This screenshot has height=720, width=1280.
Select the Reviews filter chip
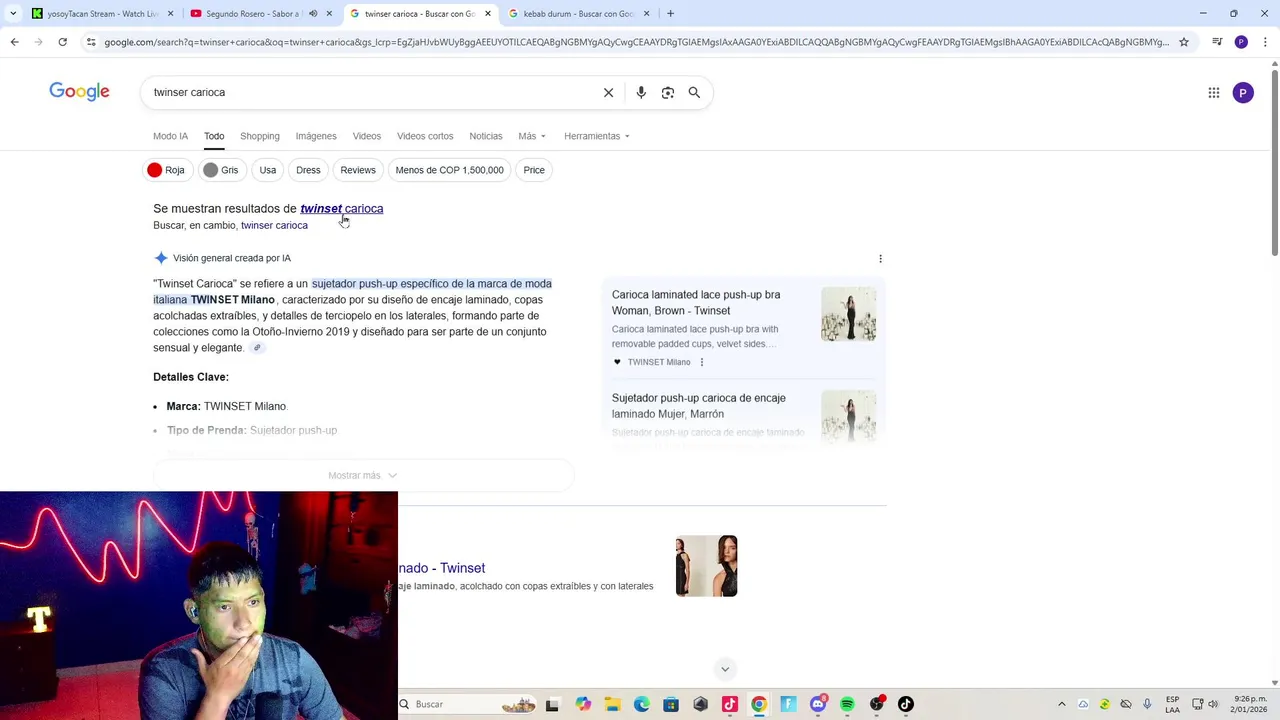(x=358, y=170)
